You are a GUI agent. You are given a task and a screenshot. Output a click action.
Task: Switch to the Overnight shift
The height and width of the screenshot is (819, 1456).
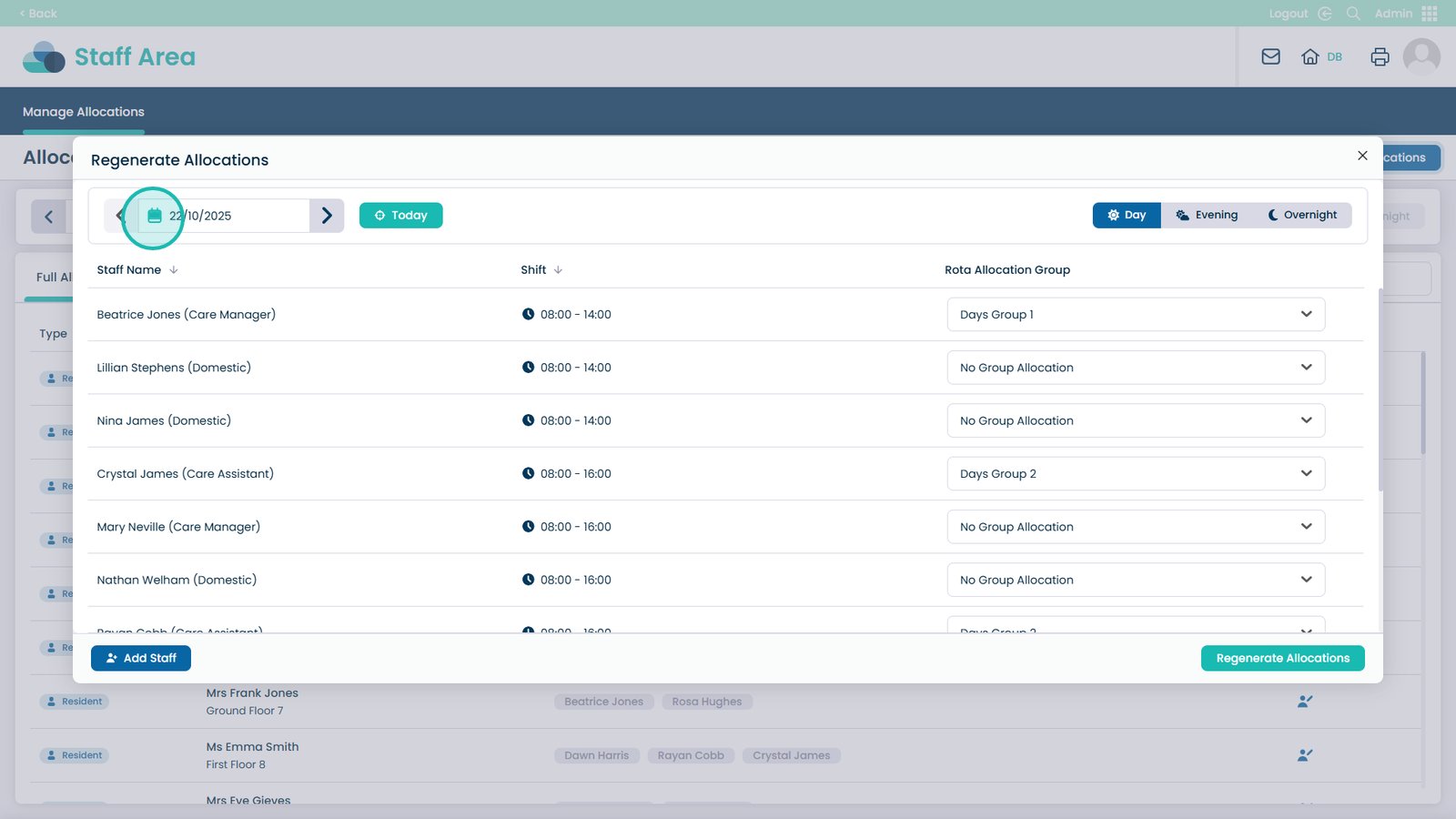pyautogui.click(x=1302, y=216)
